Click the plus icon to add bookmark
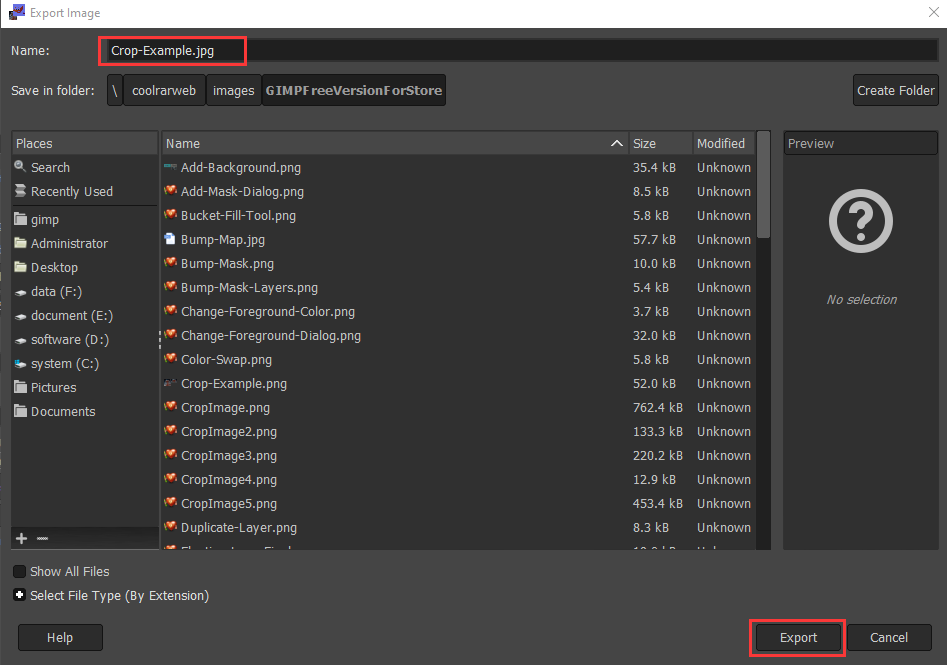Image resolution: width=947 pixels, height=665 pixels. 21,538
